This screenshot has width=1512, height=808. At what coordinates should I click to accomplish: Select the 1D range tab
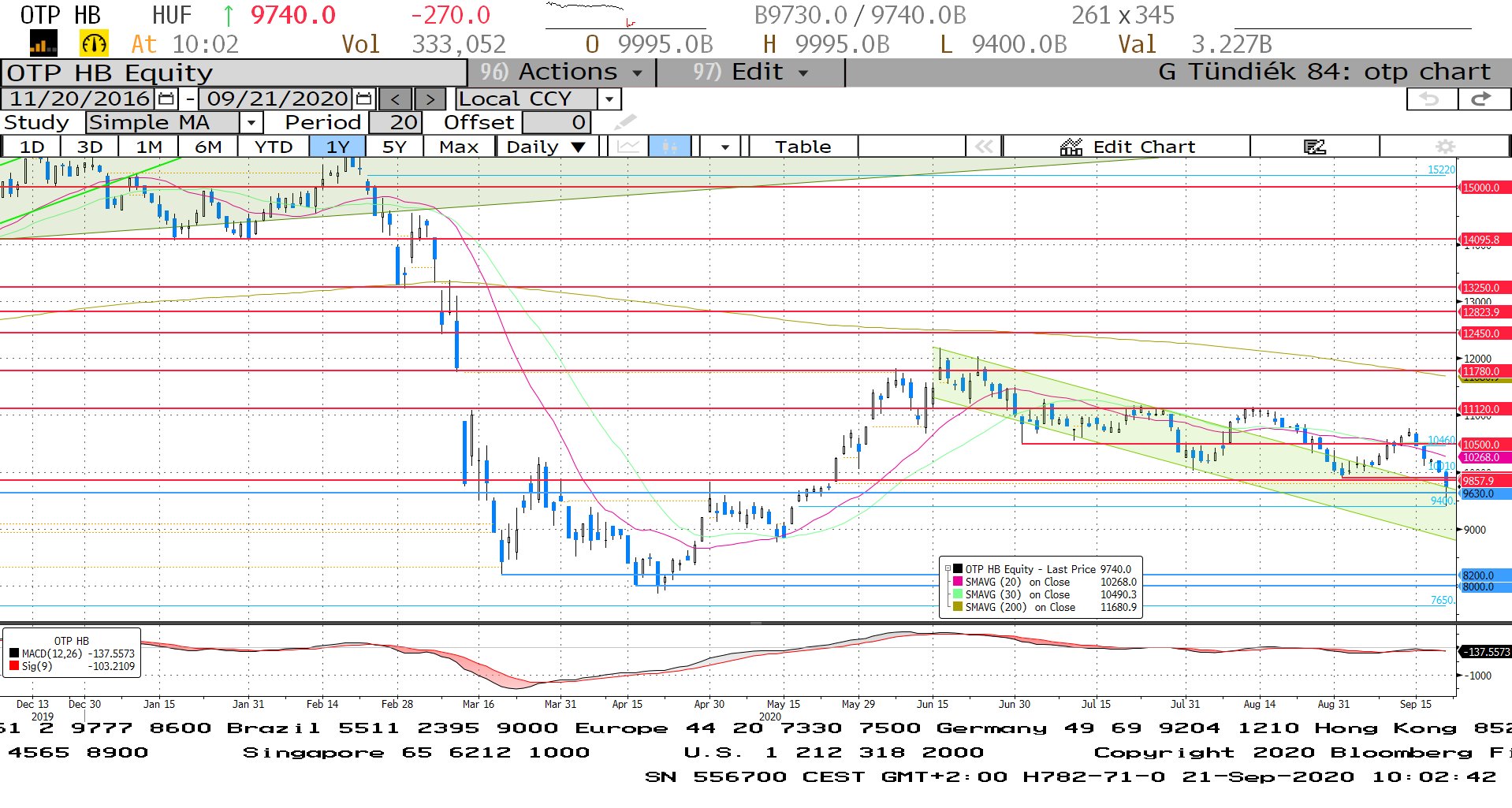tap(32, 147)
